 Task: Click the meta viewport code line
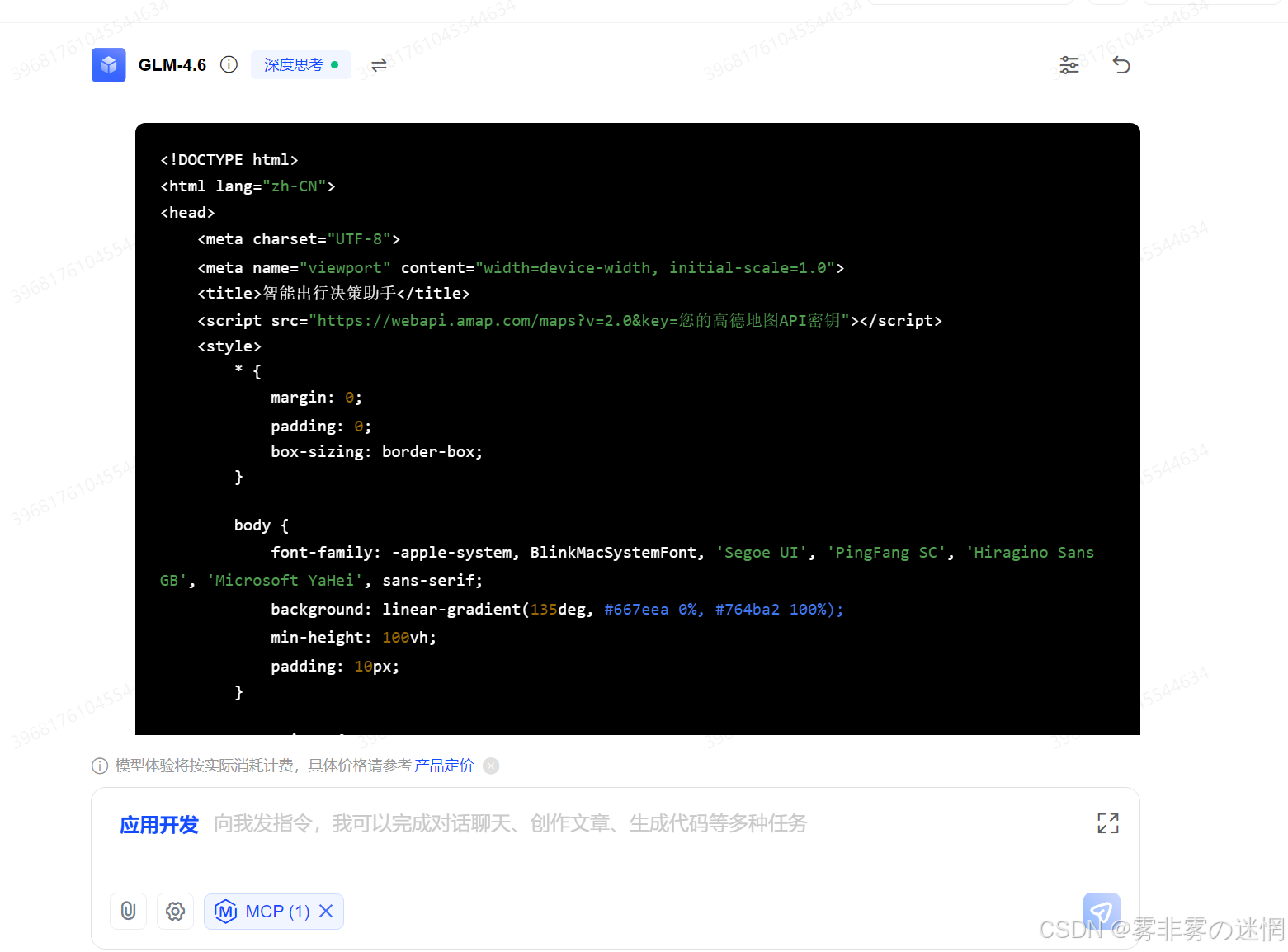pos(521,267)
